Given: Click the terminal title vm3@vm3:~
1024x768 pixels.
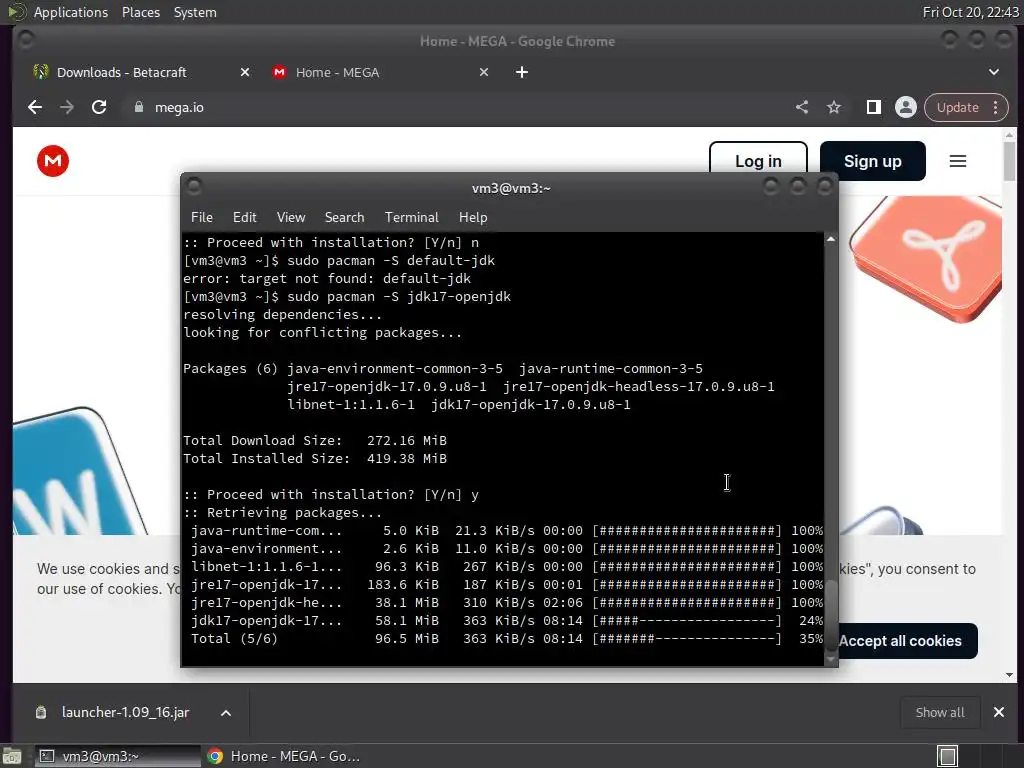Looking at the screenshot, I should tap(511, 188).
